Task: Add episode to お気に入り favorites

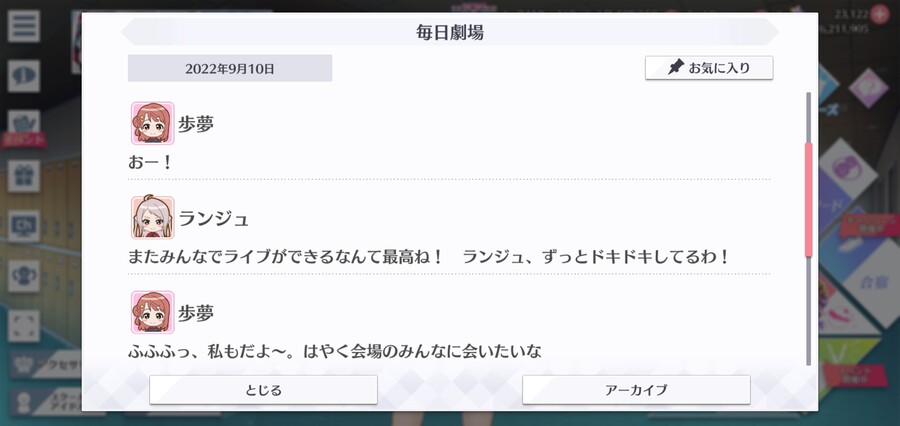Action: [709, 68]
